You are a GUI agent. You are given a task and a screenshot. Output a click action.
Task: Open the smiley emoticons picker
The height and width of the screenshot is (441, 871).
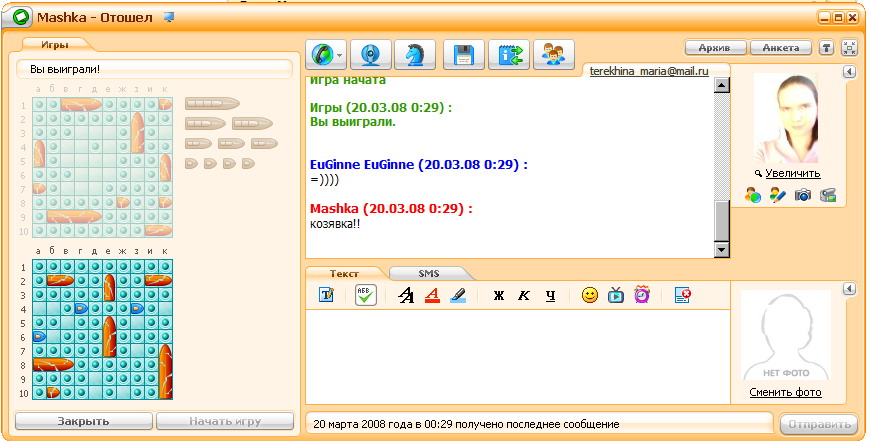(590, 295)
